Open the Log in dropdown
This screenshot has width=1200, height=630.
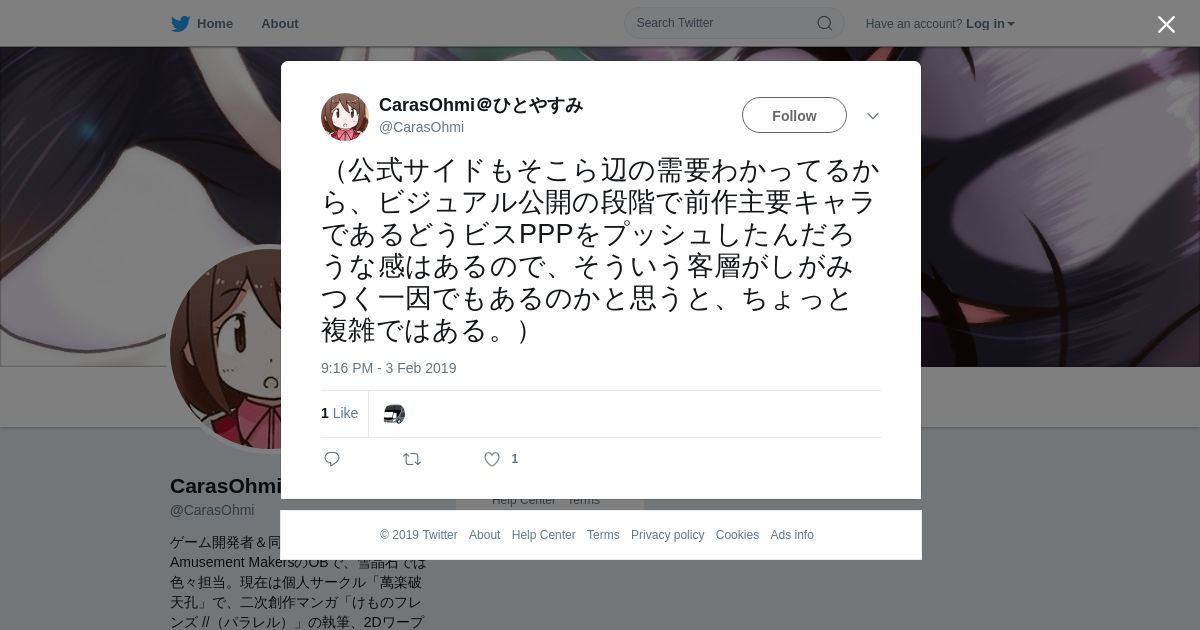990,24
